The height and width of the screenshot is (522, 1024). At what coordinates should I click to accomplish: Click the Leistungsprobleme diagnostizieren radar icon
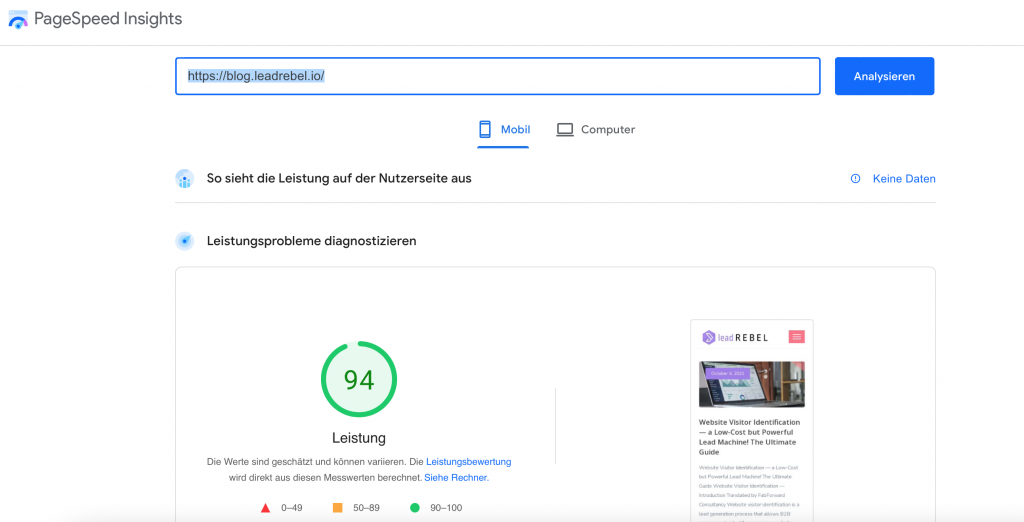pyautogui.click(x=185, y=241)
